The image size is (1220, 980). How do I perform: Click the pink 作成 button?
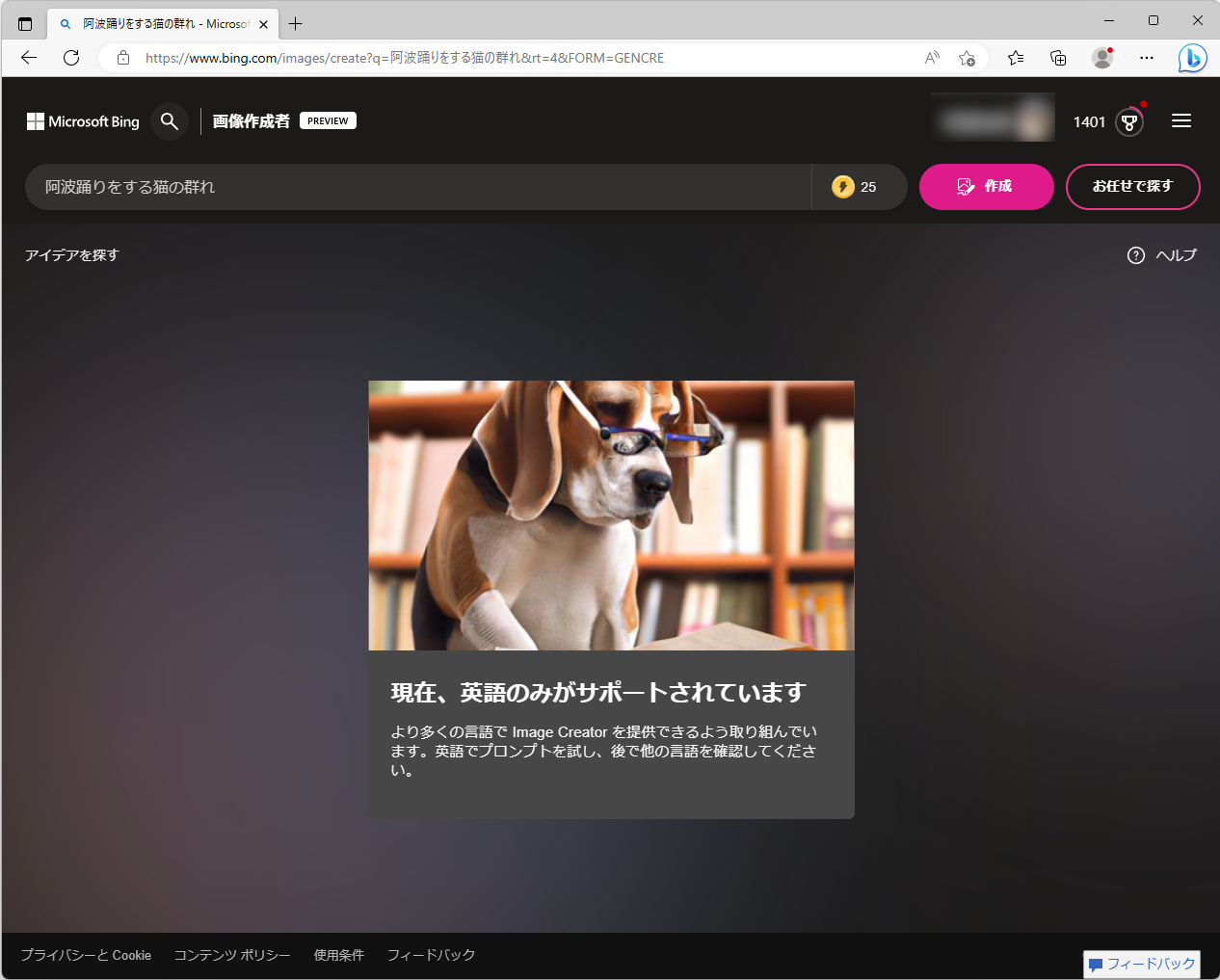tap(986, 187)
